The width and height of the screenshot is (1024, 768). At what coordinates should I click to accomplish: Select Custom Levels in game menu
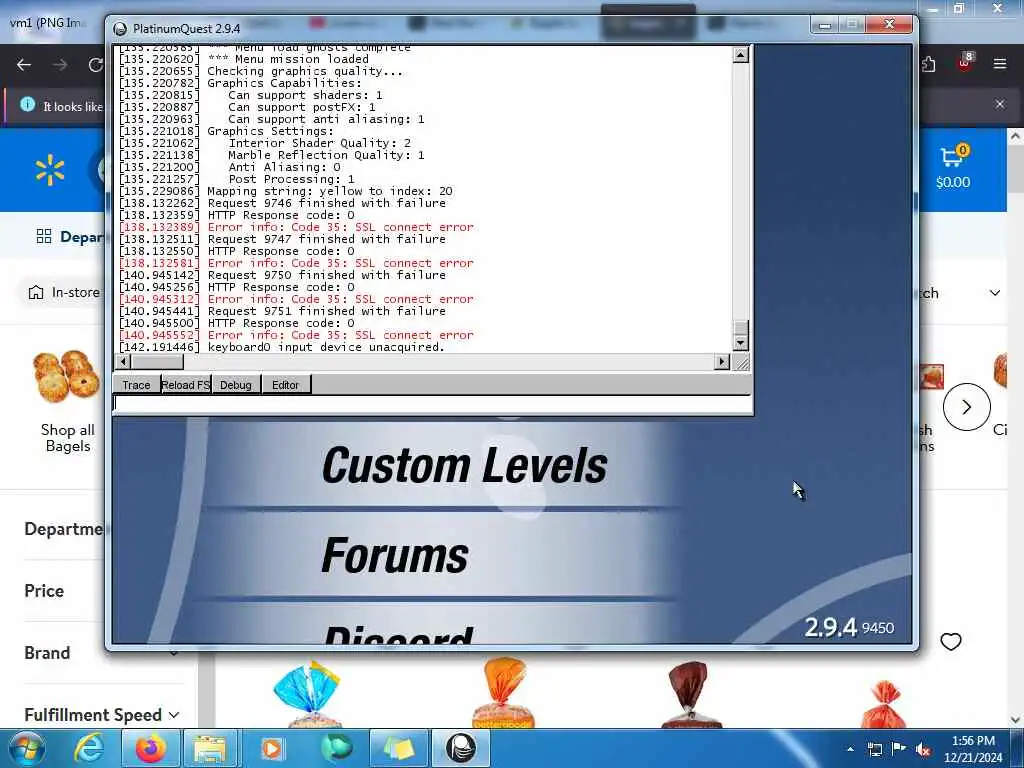tap(464, 466)
